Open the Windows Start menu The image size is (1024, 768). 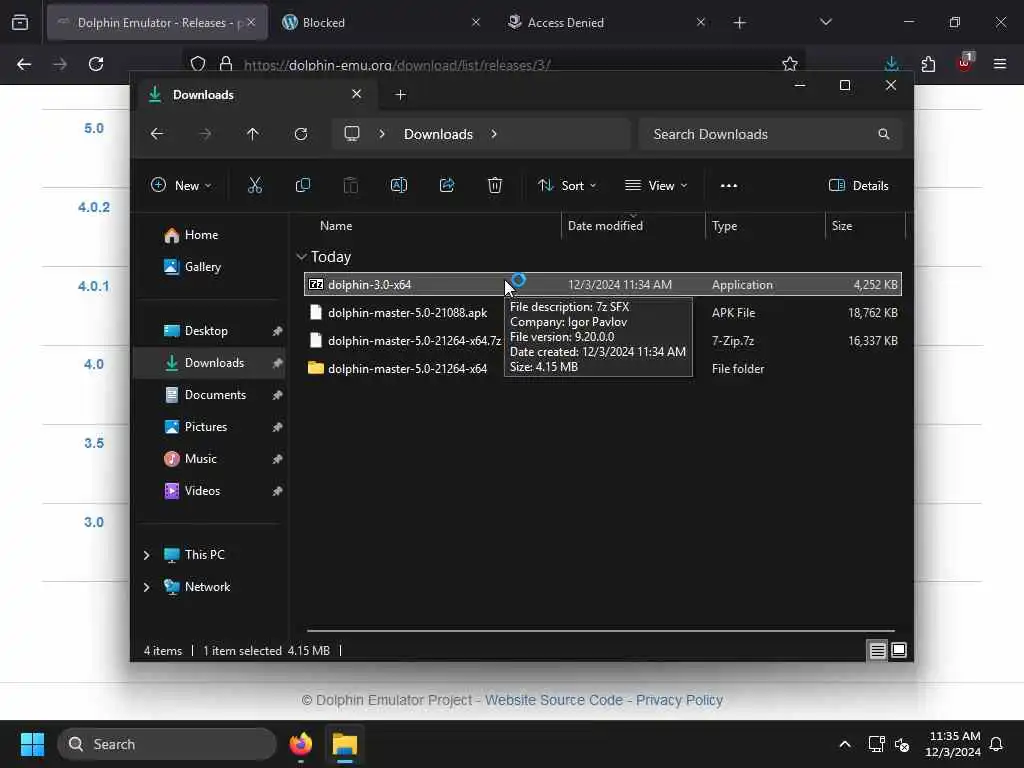(32, 744)
